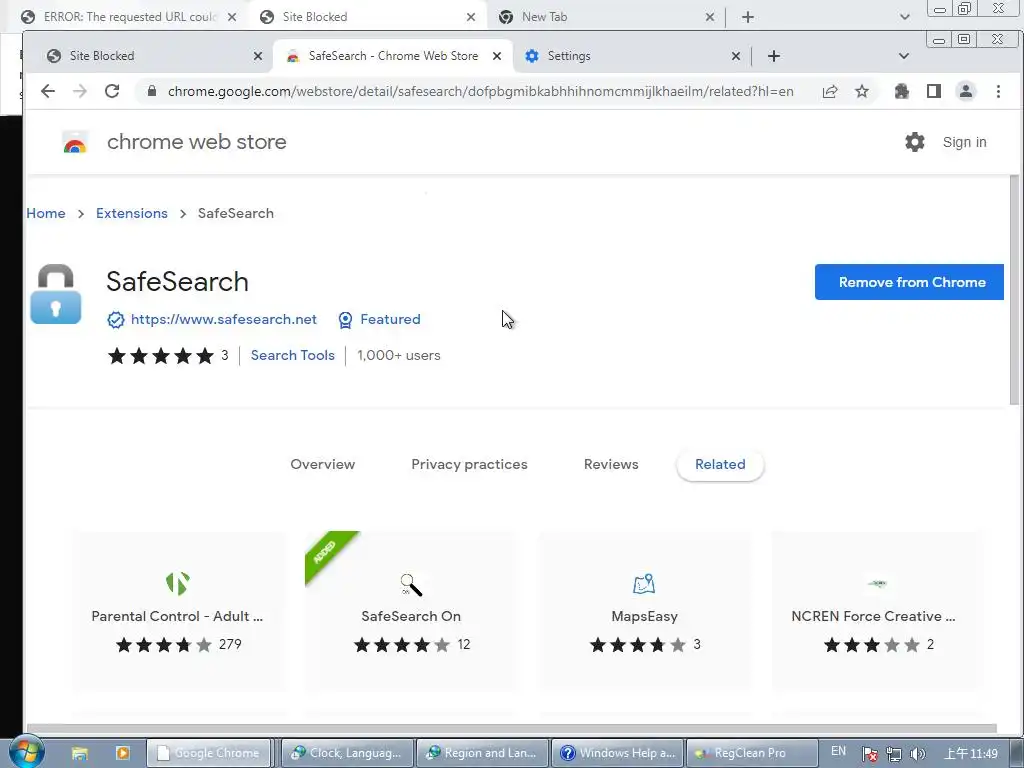The image size is (1024, 768).
Task: Go back using the browser back arrow
Action: (x=48, y=91)
